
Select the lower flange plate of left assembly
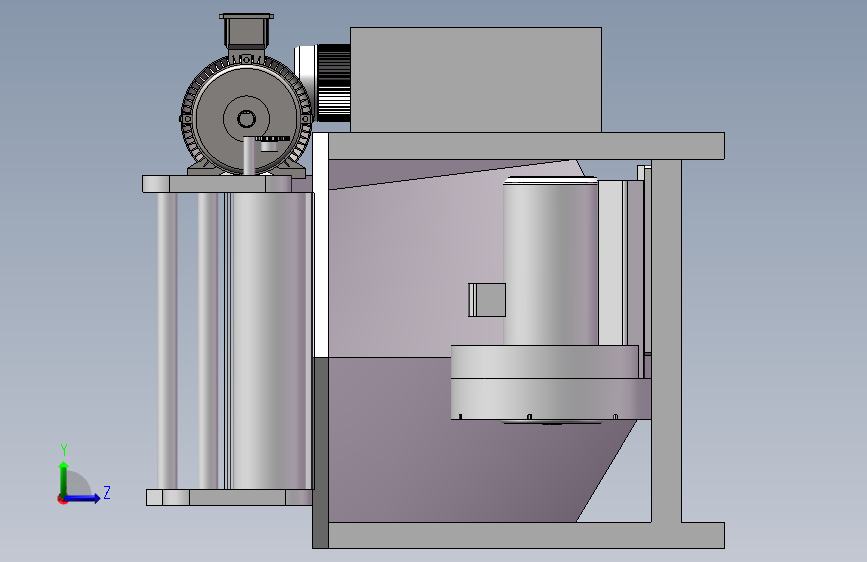point(229,497)
